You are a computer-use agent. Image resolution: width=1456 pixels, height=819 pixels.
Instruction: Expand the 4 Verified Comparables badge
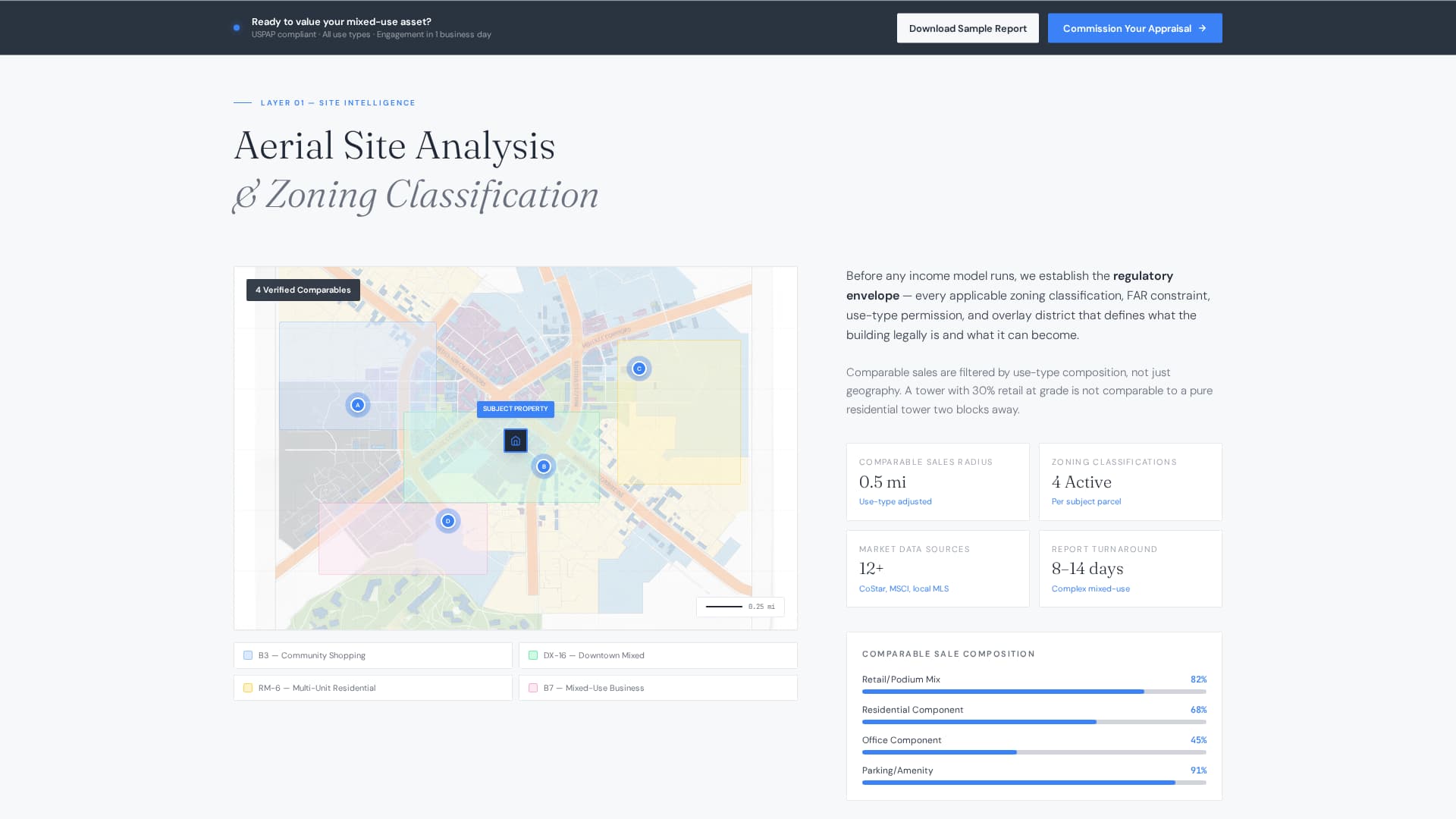(303, 290)
